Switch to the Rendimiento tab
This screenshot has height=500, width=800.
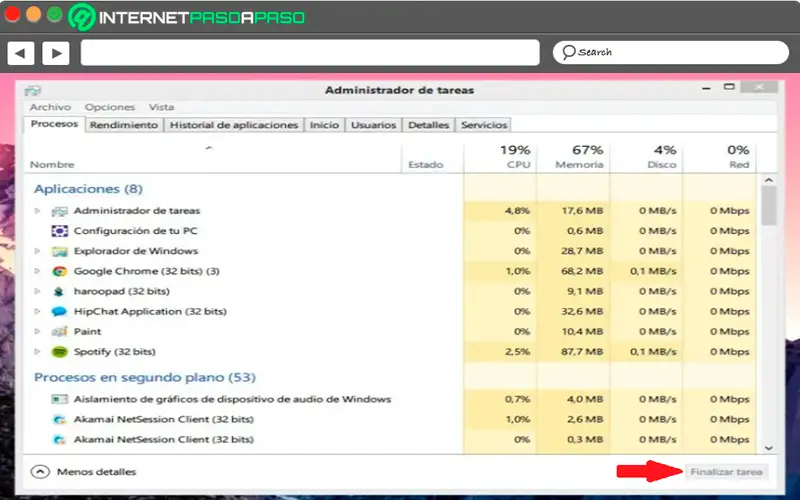pyautogui.click(x=124, y=125)
